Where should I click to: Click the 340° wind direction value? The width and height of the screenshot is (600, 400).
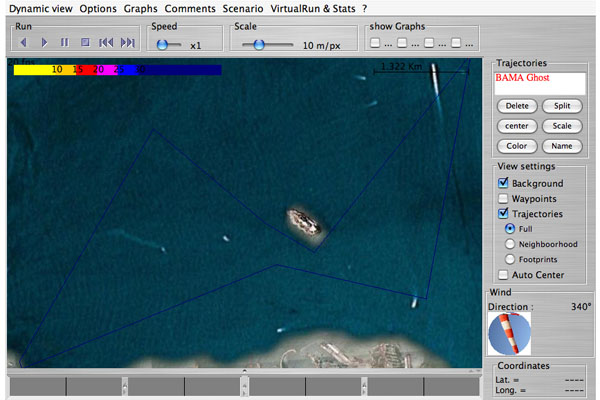point(581,307)
